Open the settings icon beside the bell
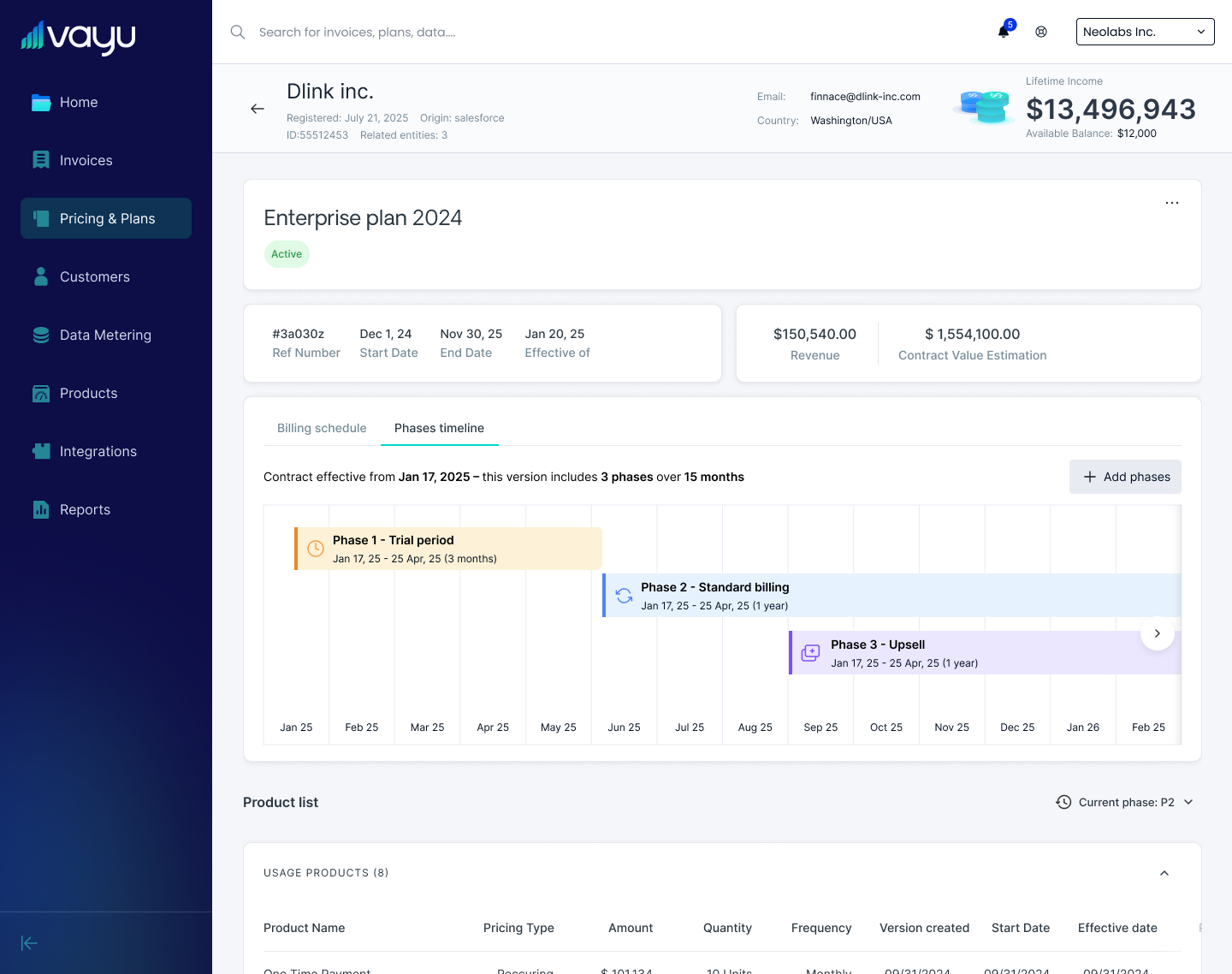 1041,32
